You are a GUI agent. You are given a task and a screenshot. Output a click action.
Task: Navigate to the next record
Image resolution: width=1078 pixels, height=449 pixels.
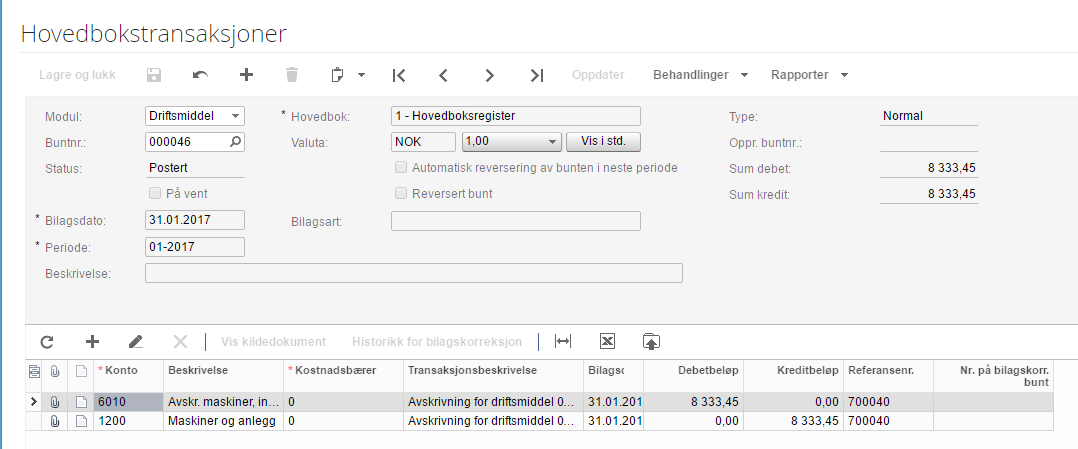489,75
